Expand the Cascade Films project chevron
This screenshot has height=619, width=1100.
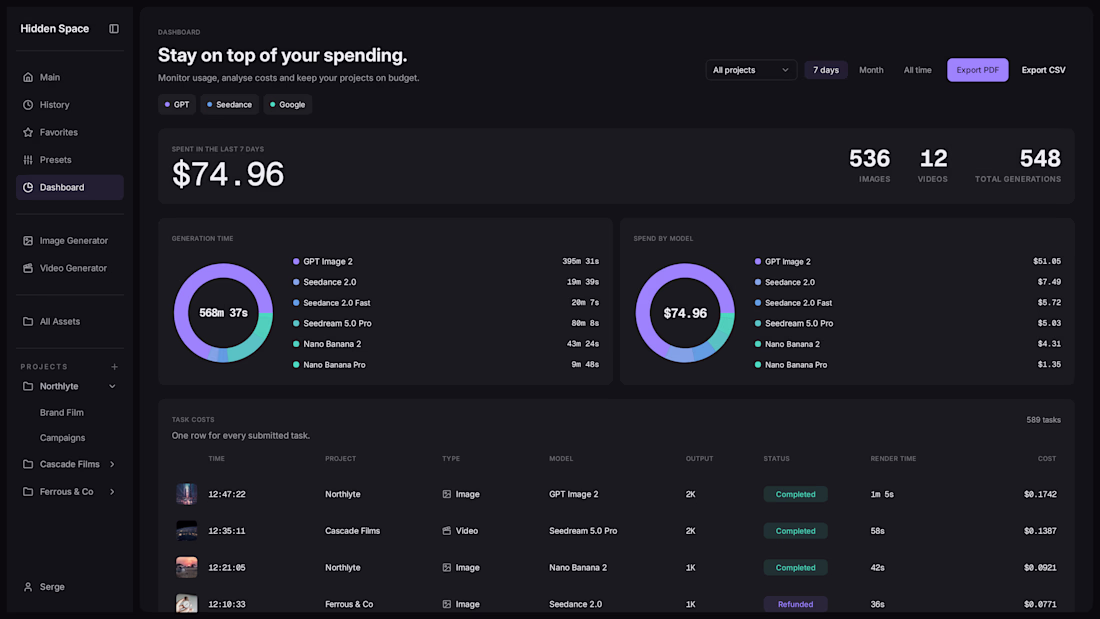(x=112, y=464)
